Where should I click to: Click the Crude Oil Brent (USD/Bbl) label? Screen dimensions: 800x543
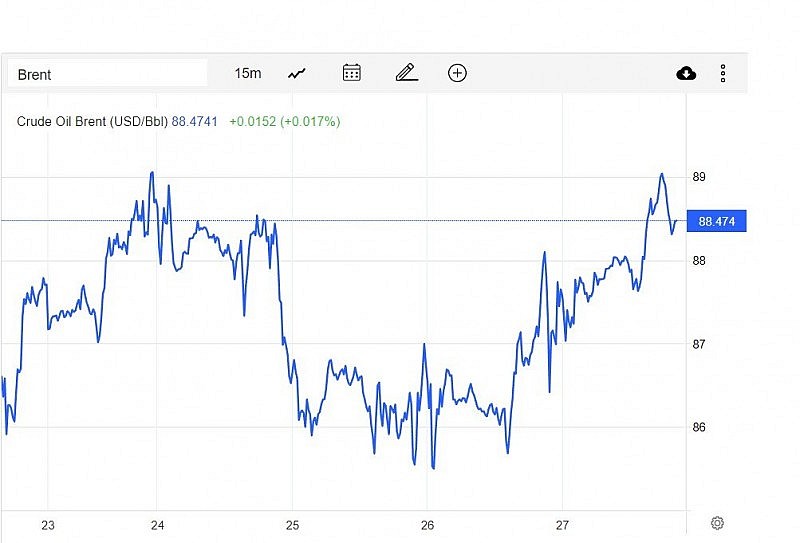coord(92,122)
